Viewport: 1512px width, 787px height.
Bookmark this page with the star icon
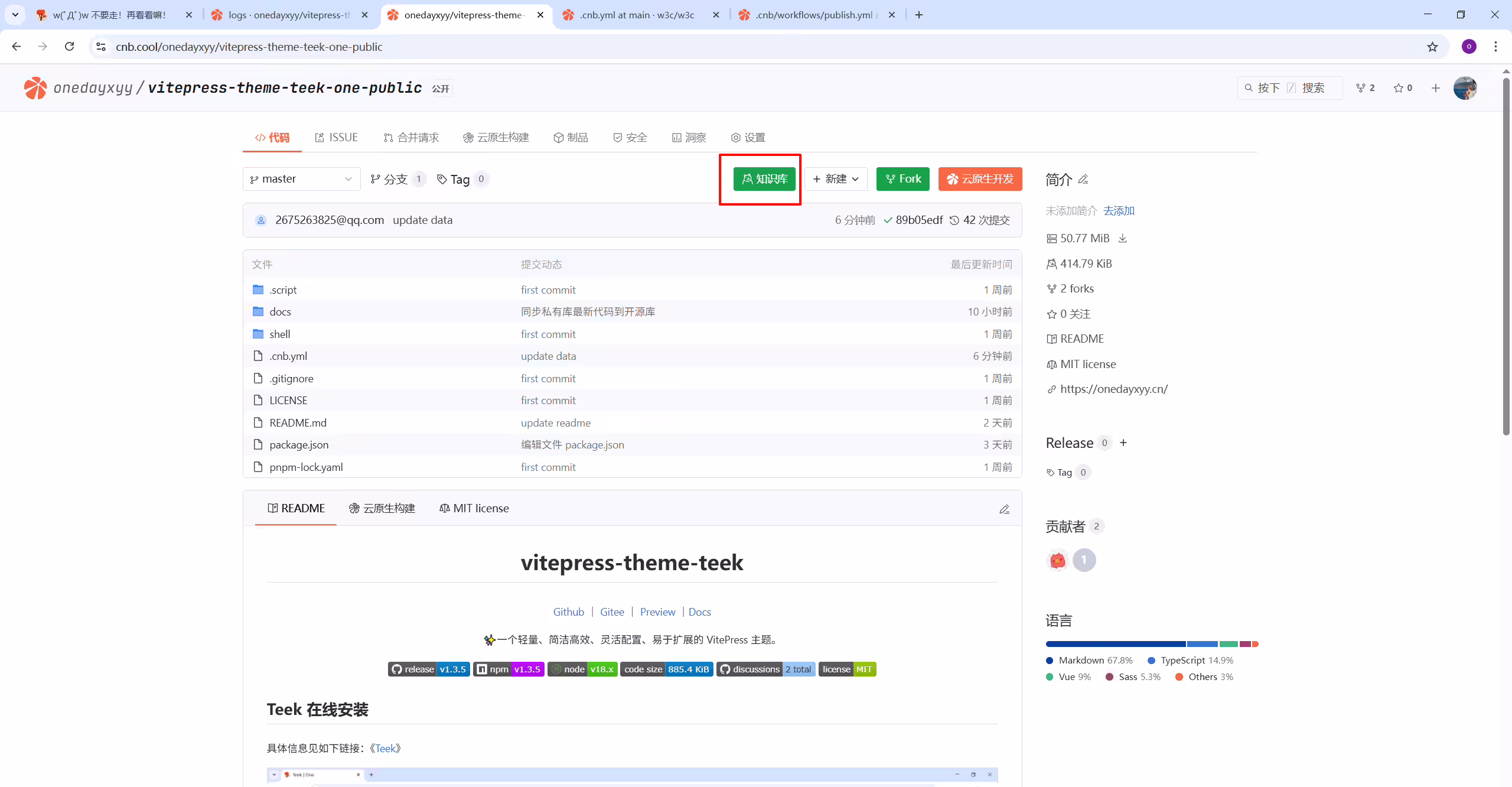click(1432, 47)
